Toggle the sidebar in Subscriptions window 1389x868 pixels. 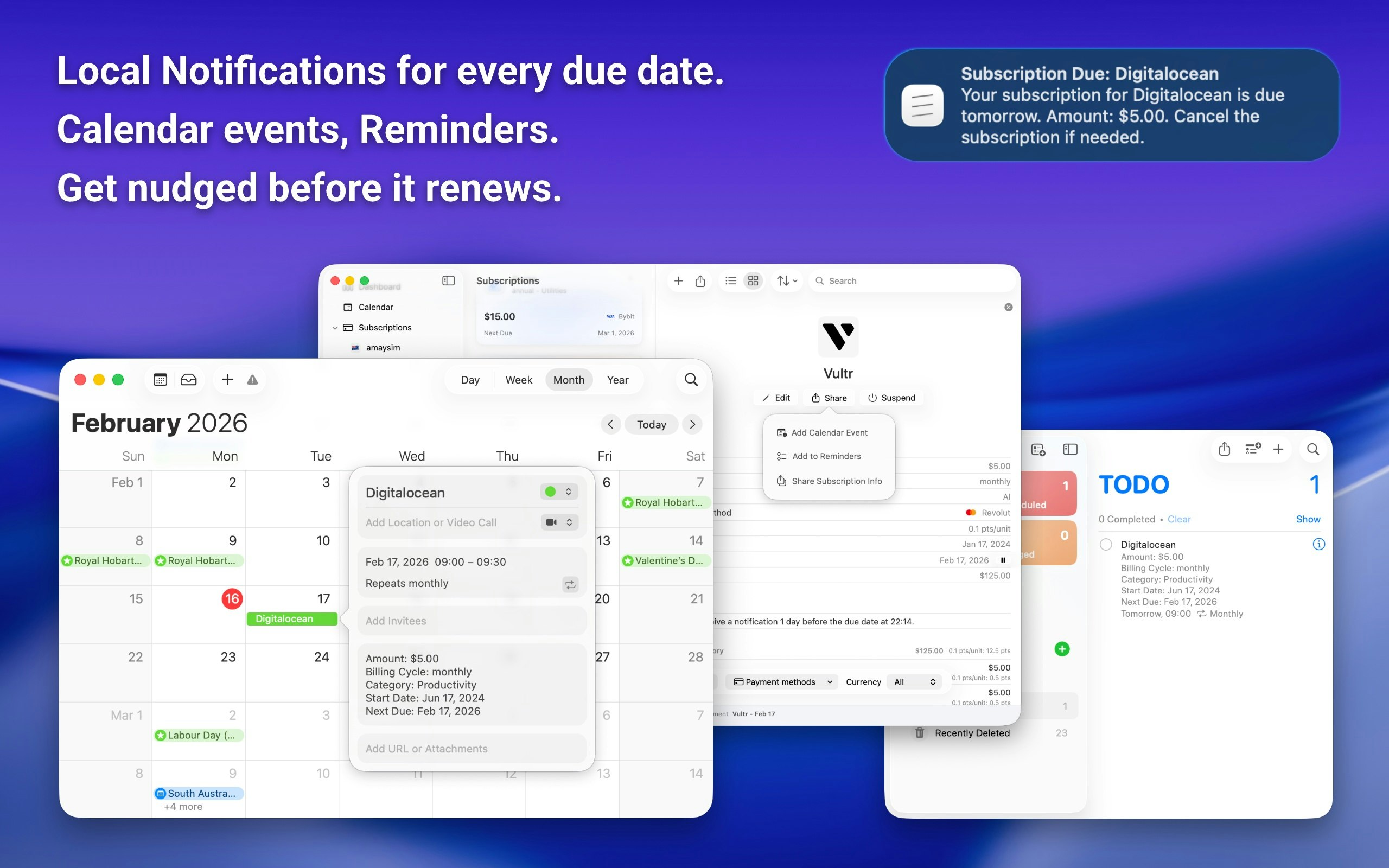point(448,280)
